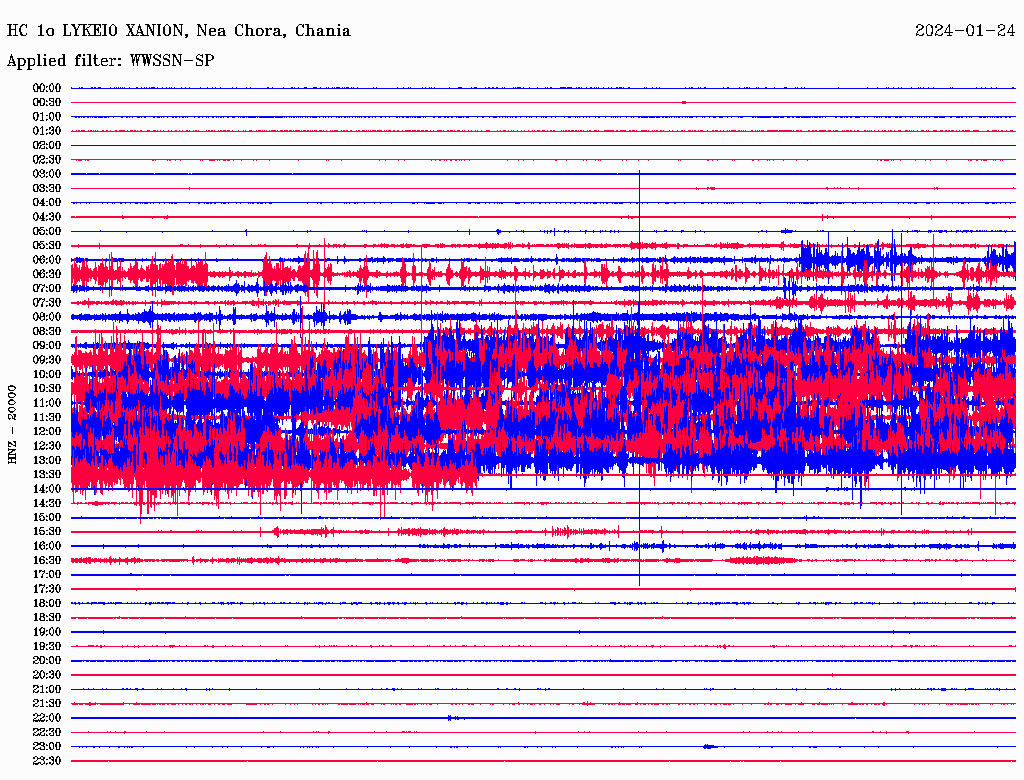This screenshot has height=780, width=1024.
Task: Select the 07:00 time label
Action: click(x=47, y=289)
